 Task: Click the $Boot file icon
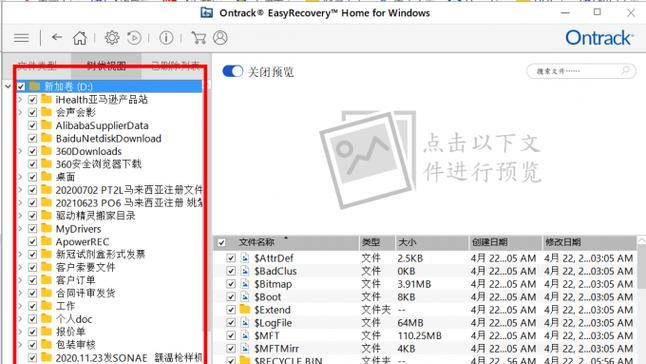pos(245,296)
